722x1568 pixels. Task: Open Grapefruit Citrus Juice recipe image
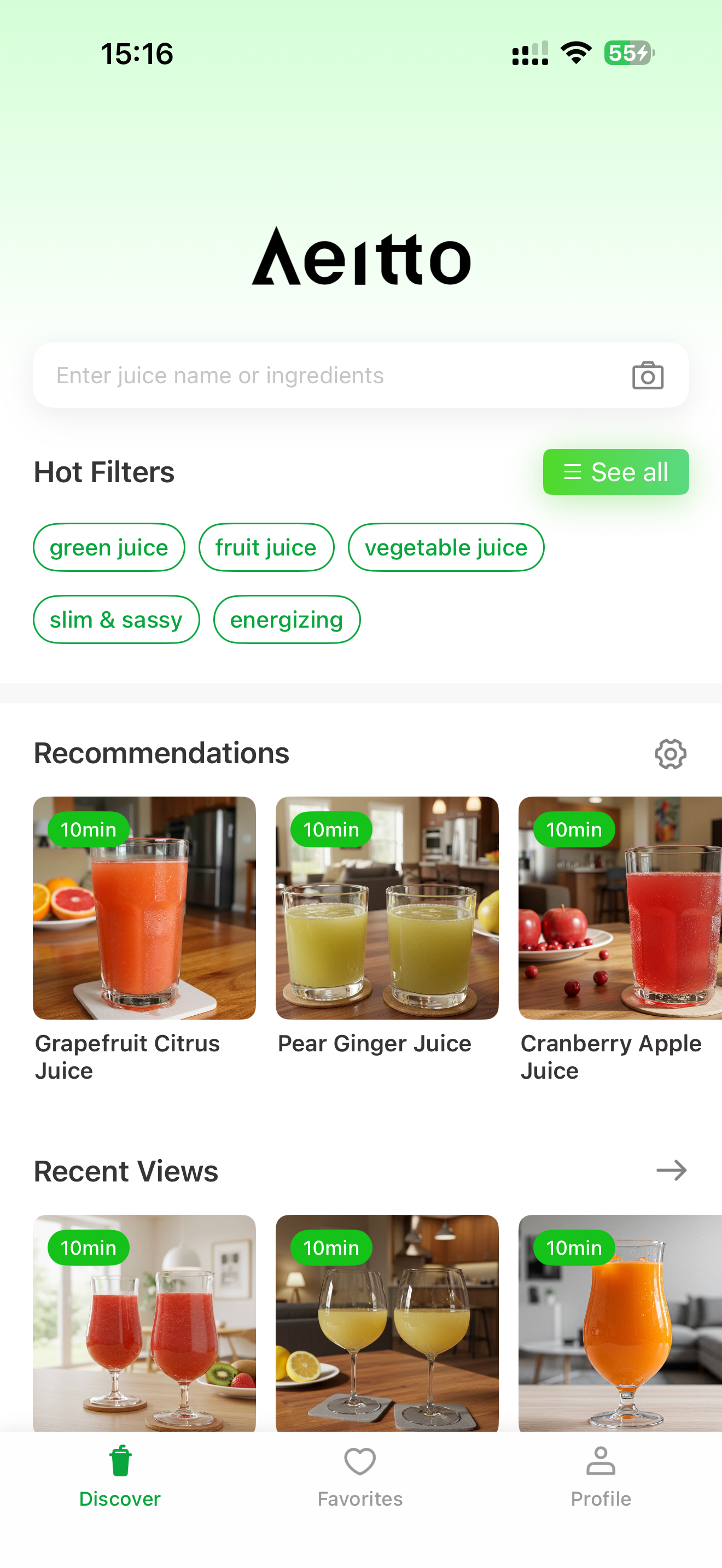click(144, 908)
